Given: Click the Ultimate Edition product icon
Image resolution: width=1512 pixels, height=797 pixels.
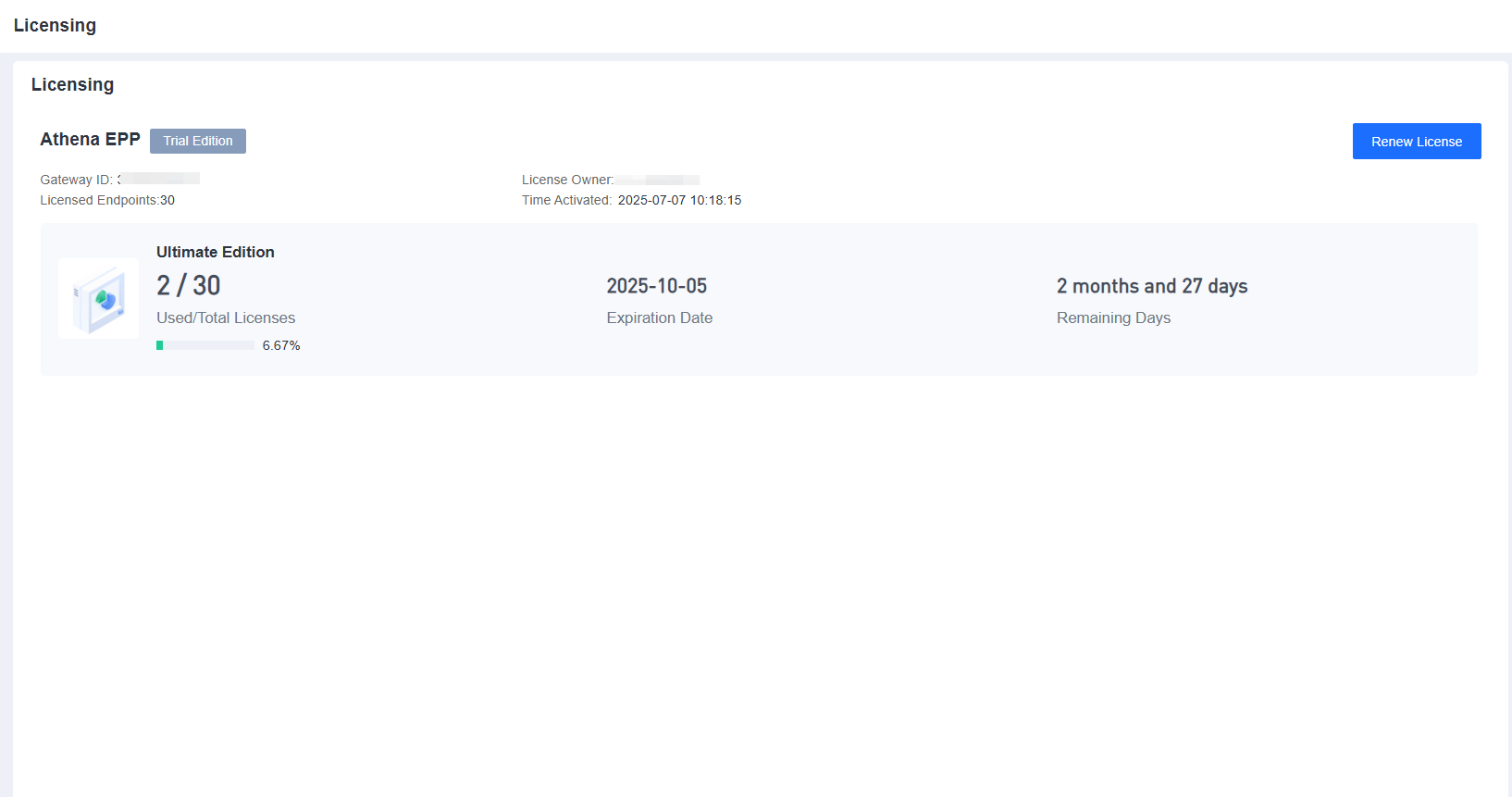Looking at the screenshot, I should click(98, 298).
